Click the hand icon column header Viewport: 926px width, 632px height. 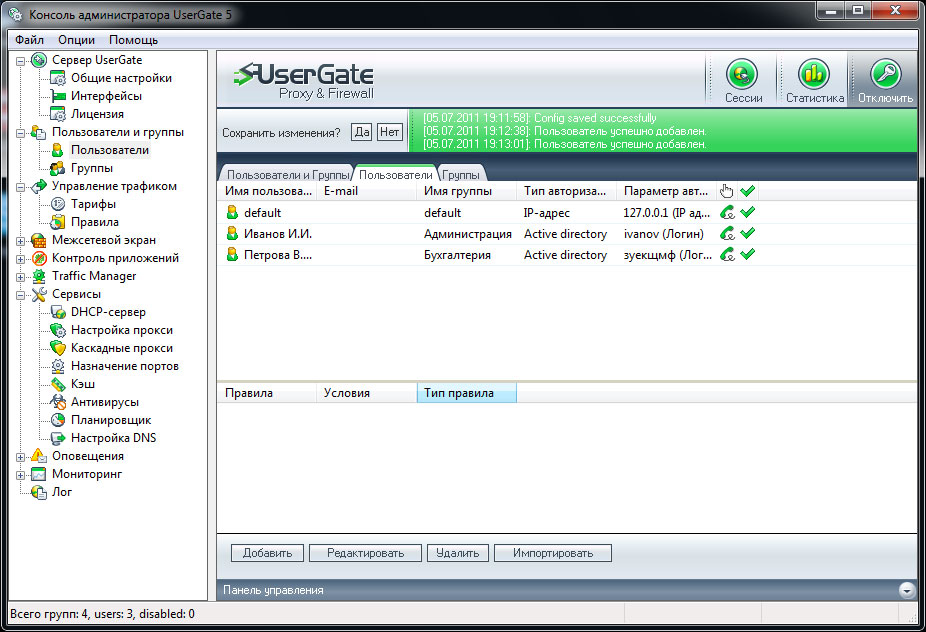(726, 191)
